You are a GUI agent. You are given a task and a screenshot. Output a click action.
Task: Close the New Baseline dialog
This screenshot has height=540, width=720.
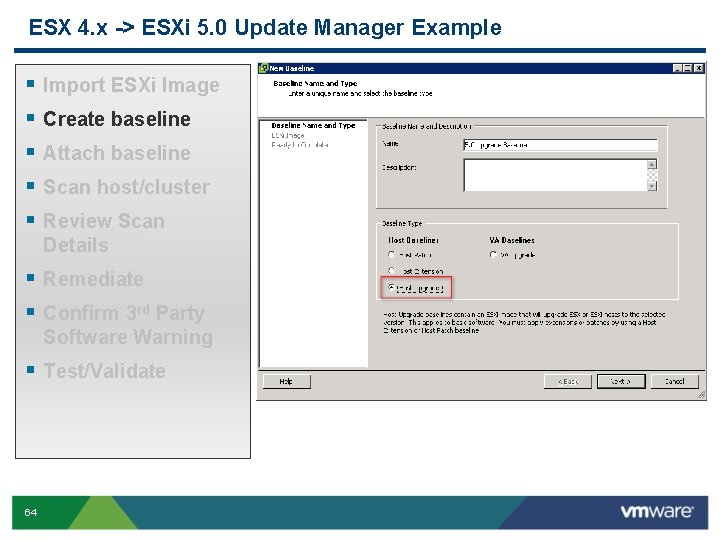pos(698,68)
